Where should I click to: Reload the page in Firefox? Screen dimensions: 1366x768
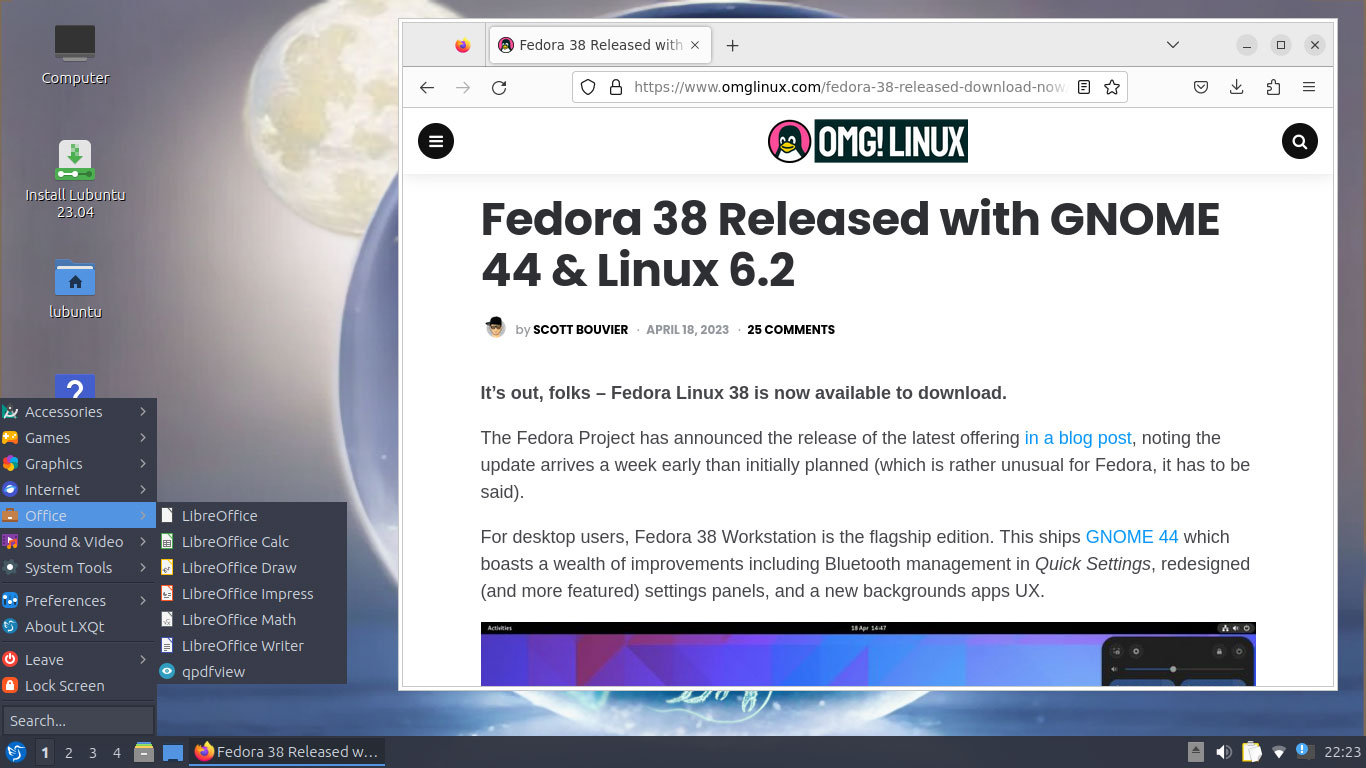499,87
